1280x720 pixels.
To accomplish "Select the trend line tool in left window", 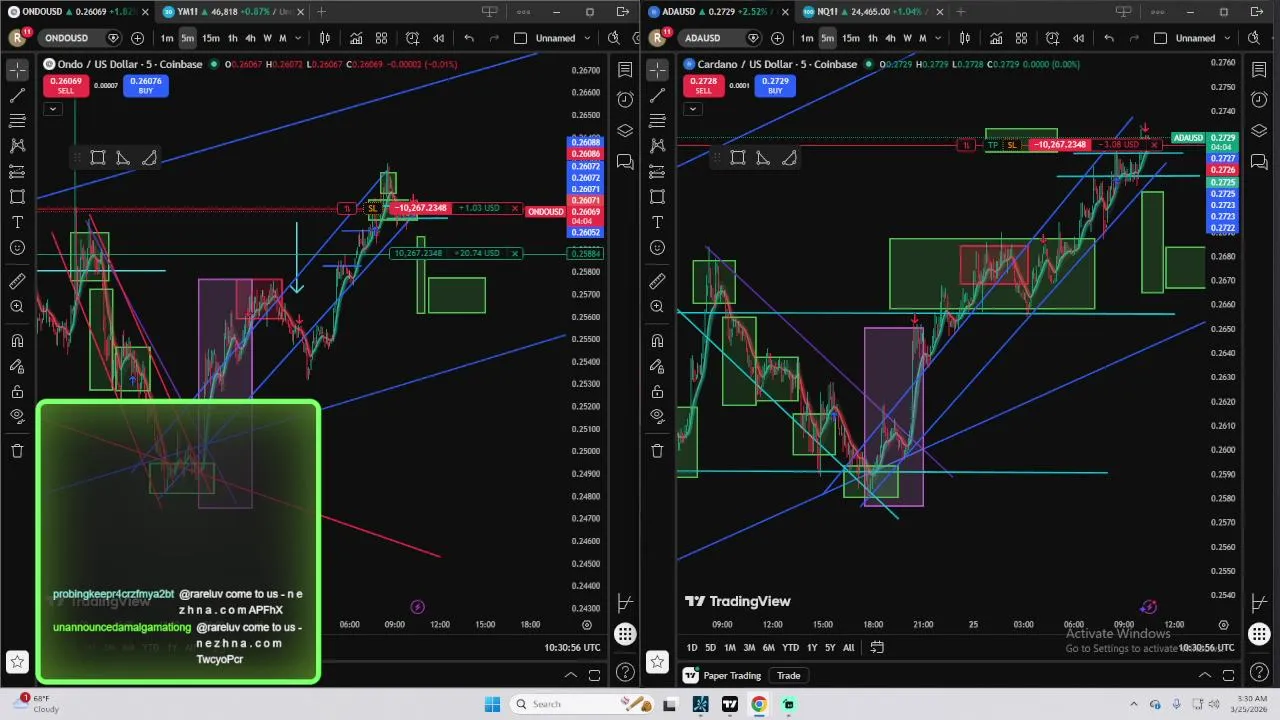I will (17, 96).
